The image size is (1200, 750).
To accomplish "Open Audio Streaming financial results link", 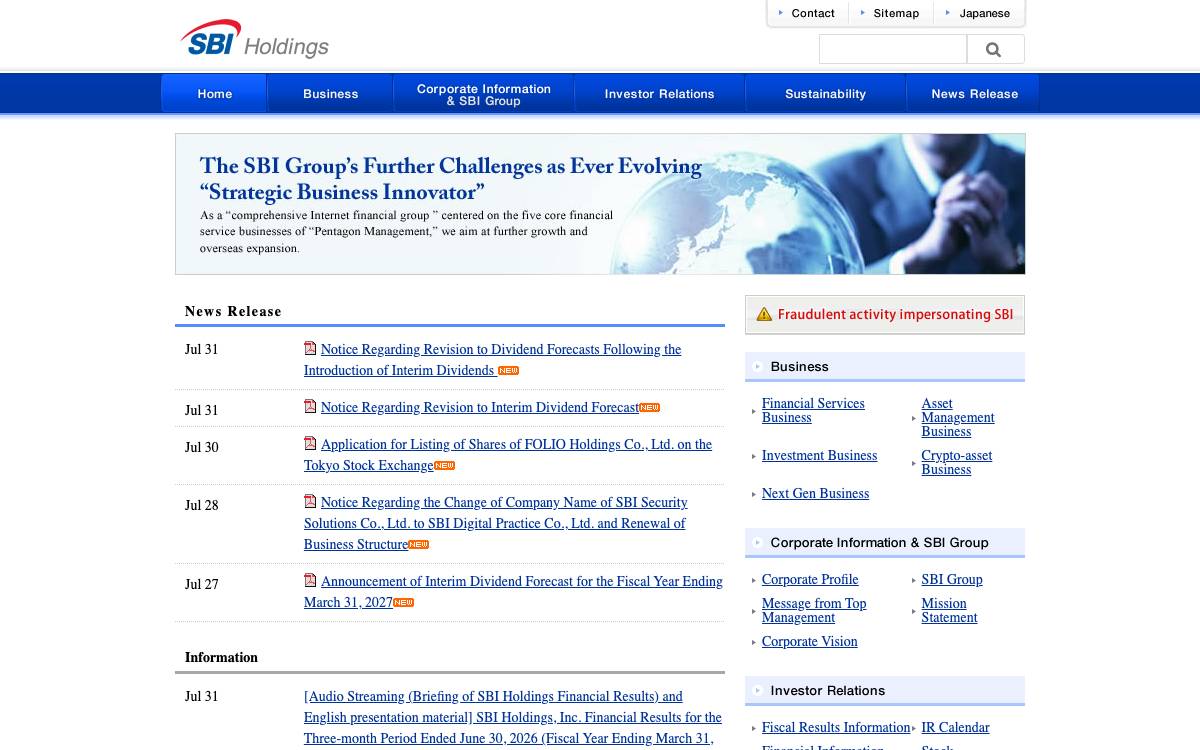I will point(512,717).
